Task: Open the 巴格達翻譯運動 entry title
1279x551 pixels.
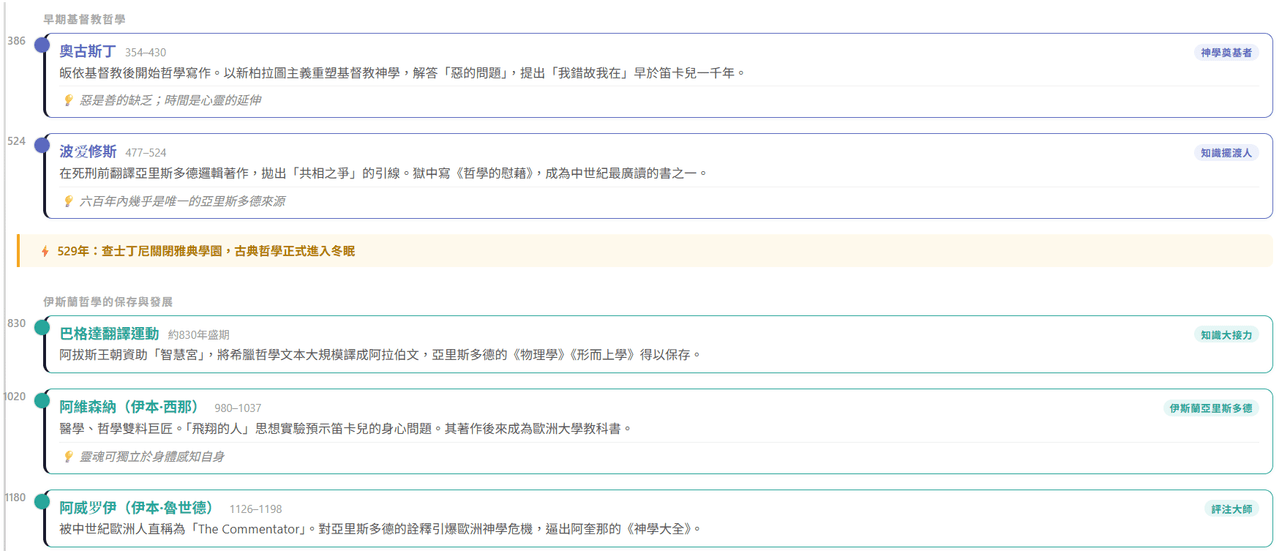Action: (109, 333)
